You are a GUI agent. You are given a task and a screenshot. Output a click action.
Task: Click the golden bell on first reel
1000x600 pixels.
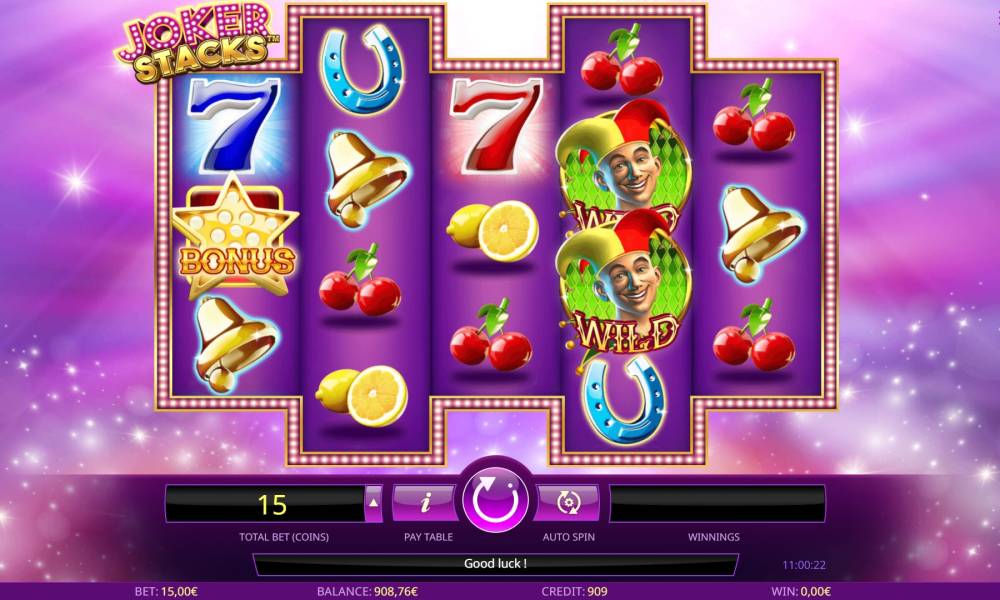[x=234, y=344]
